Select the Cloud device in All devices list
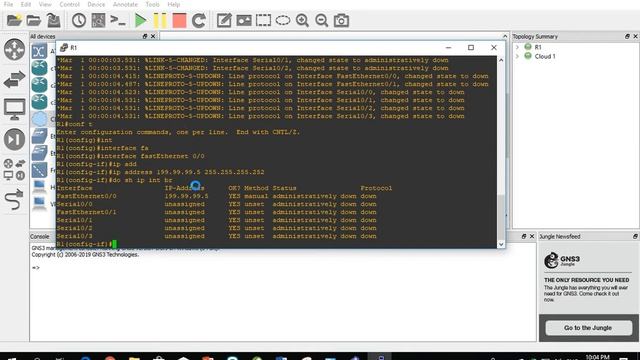640x360 pixels. tap(40, 119)
